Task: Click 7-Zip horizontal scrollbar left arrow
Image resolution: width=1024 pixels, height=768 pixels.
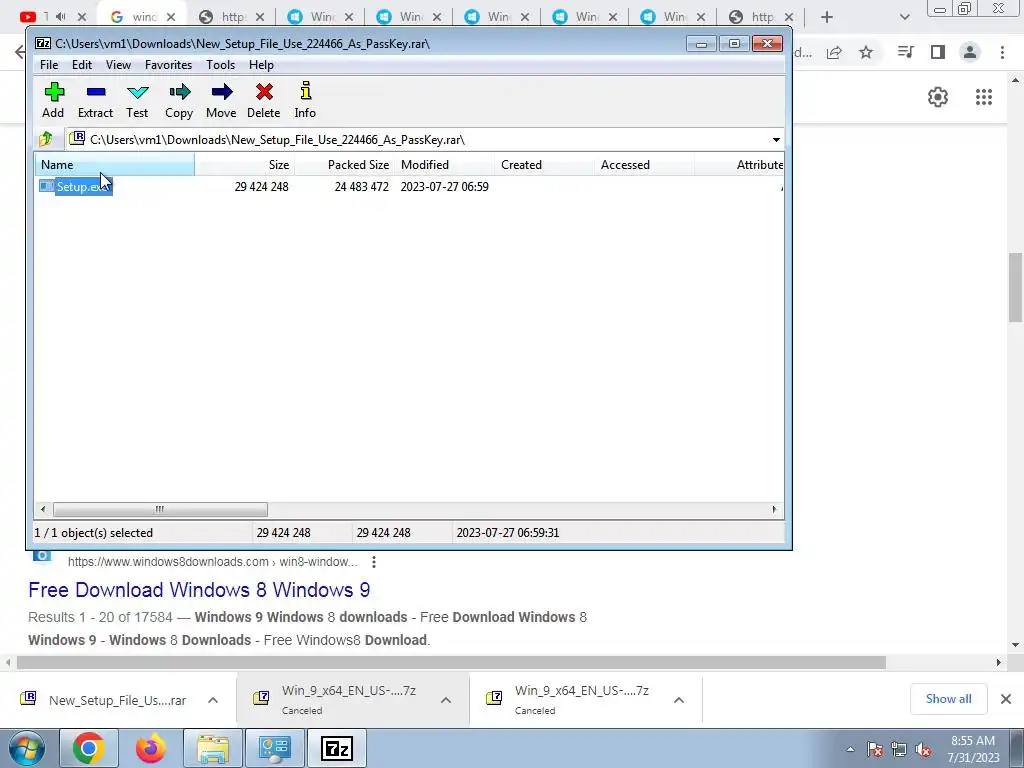Action: click(43, 509)
